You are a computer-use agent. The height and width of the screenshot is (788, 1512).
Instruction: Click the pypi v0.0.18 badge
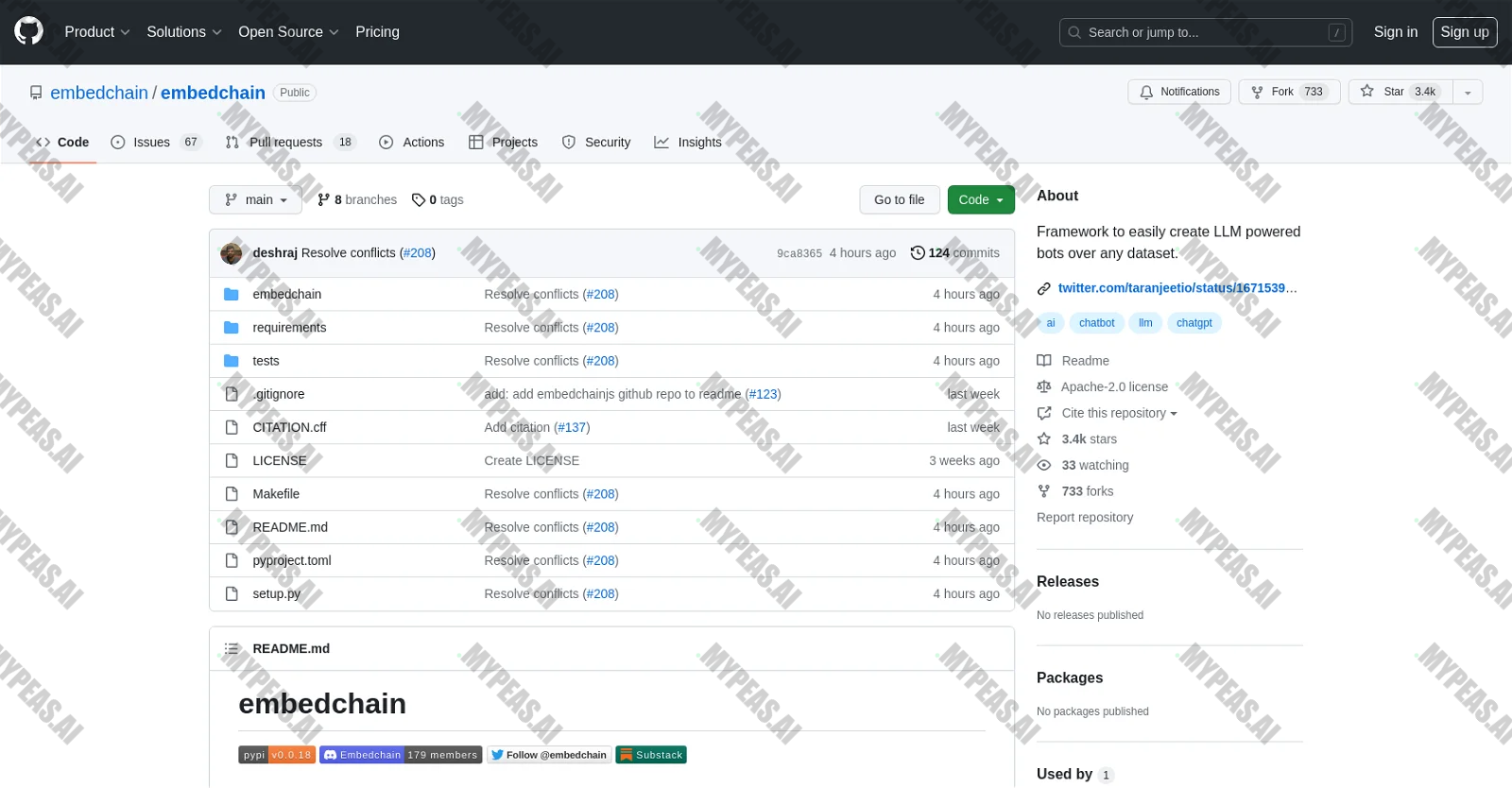276,755
